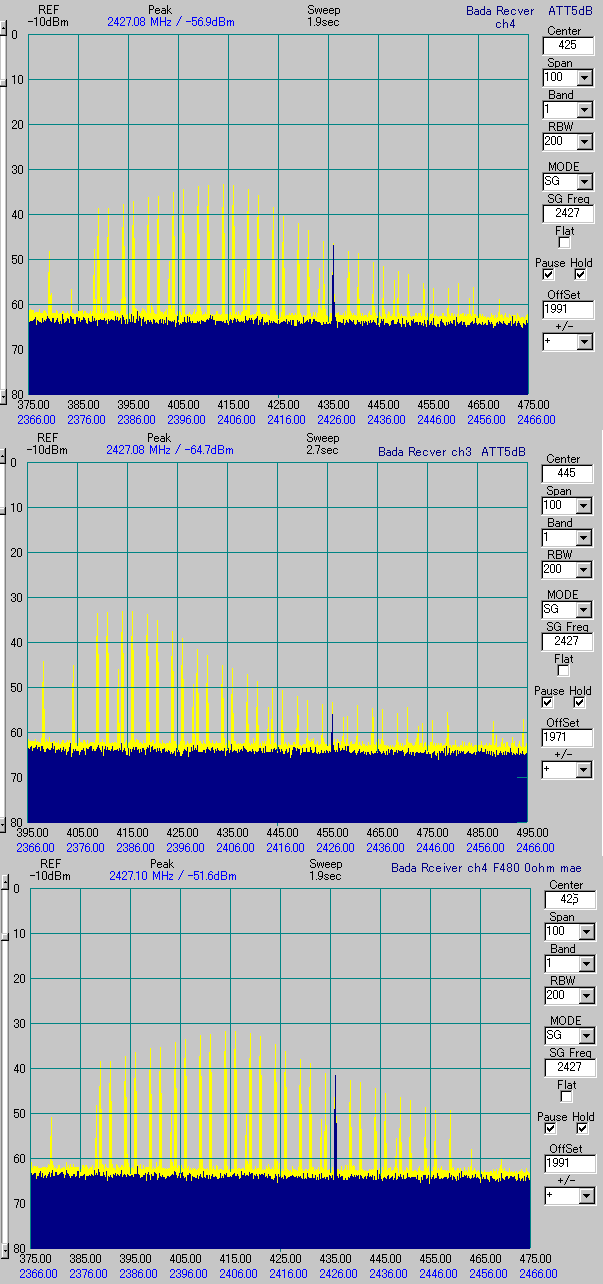The image size is (603, 1284).
Task: Uncheck Hold in the bottom F480 panel
Action: click(582, 1128)
